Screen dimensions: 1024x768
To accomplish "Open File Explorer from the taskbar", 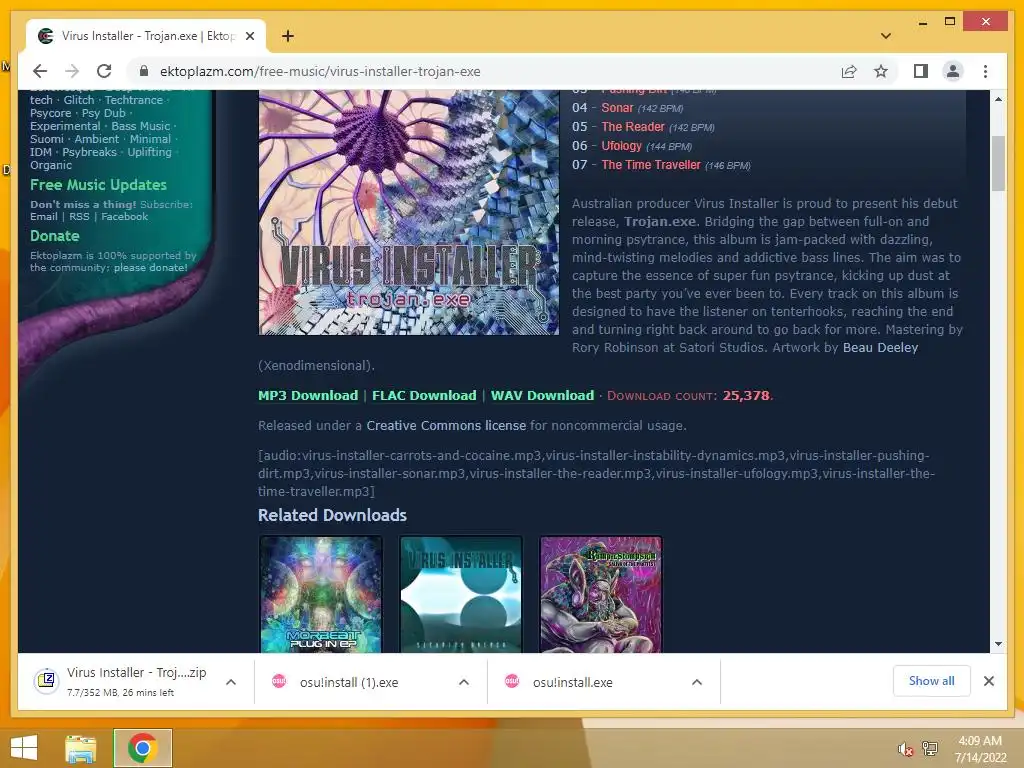I will click(x=81, y=748).
